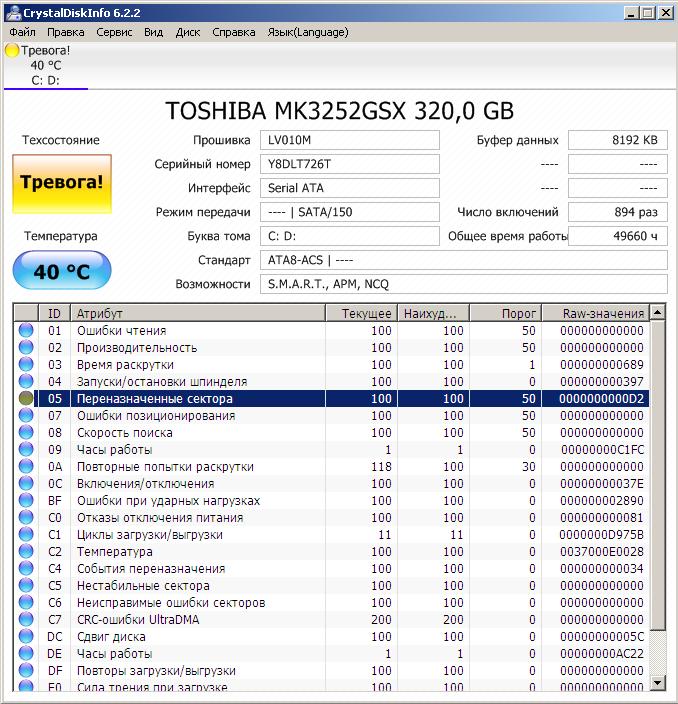
Task: Click the vertical scrollbar thumb
Action: point(657,475)
